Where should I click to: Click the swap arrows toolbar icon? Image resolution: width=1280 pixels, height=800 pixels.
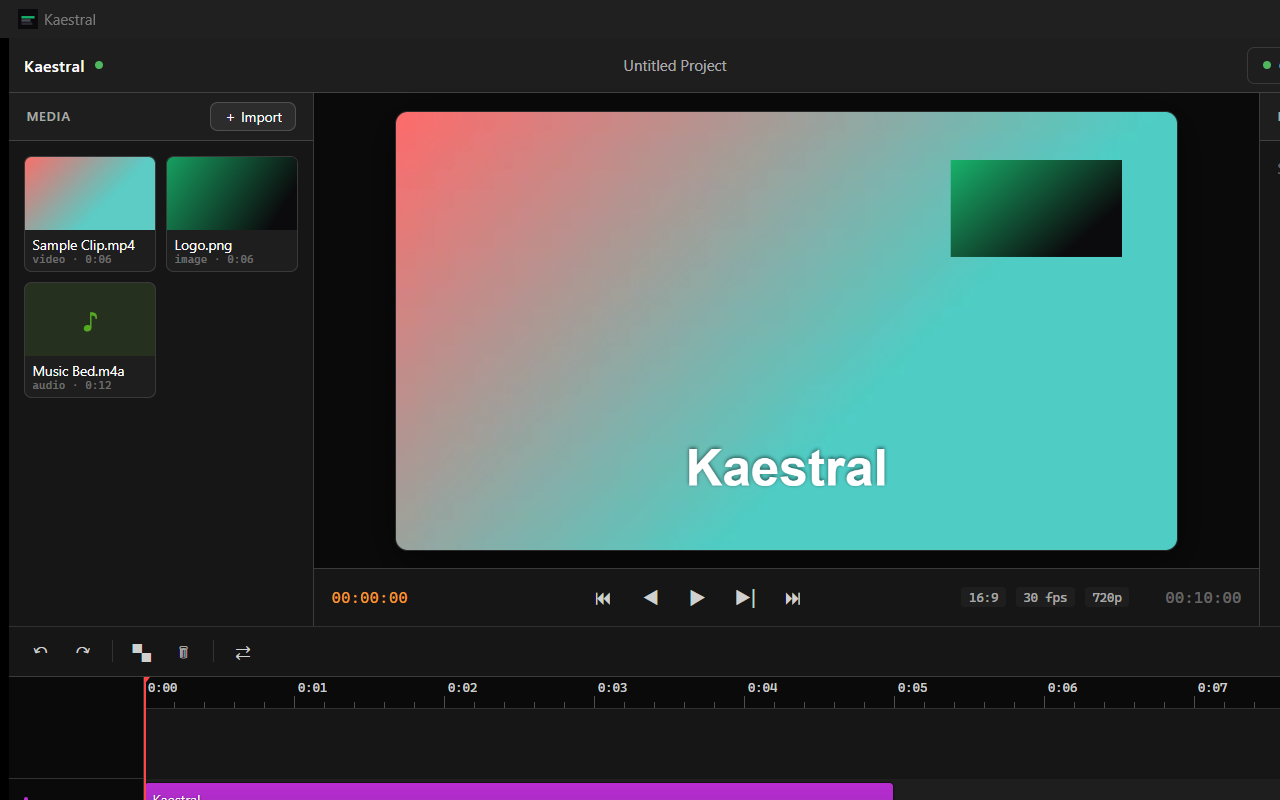(x=243, y=652)
